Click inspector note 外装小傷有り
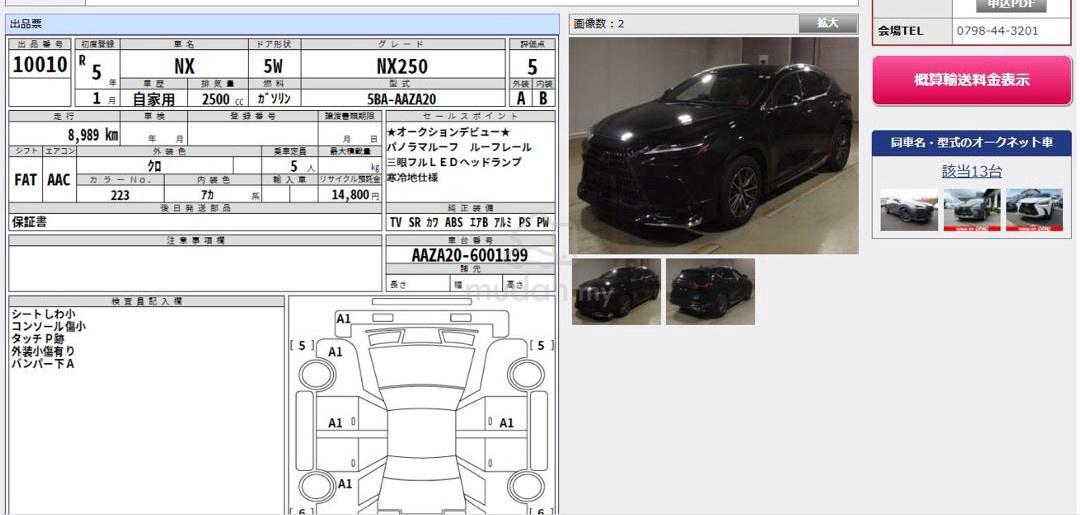This screenshot has height=515, width=1080. [x=43, y=351]
